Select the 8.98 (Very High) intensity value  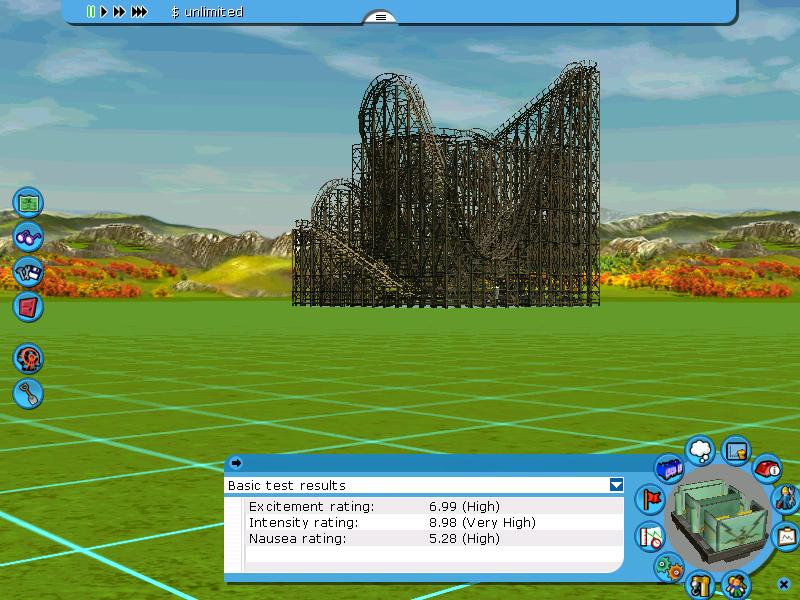pos(482,522)
